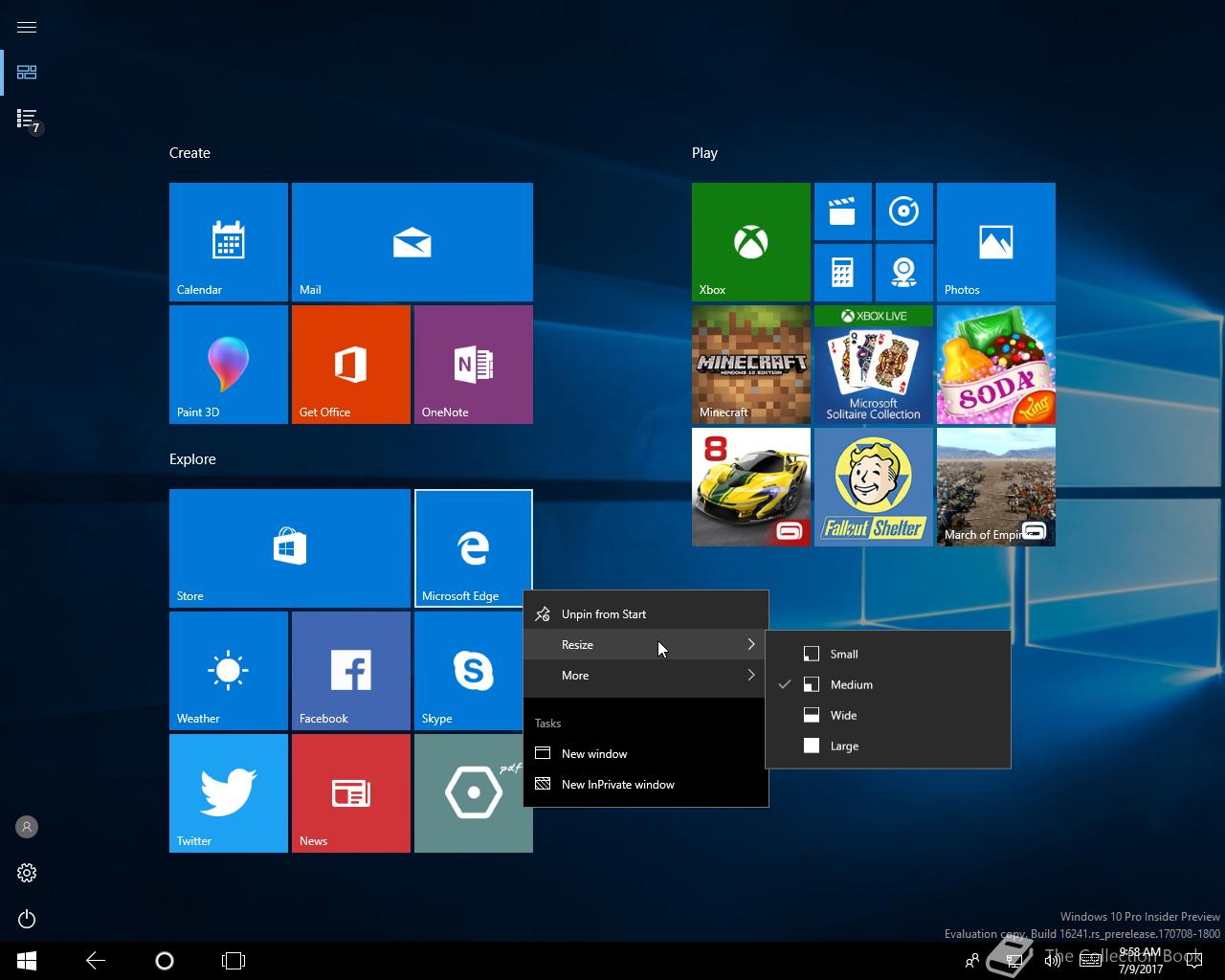
Task: Open the Weather tile
Action: (229, 671)
